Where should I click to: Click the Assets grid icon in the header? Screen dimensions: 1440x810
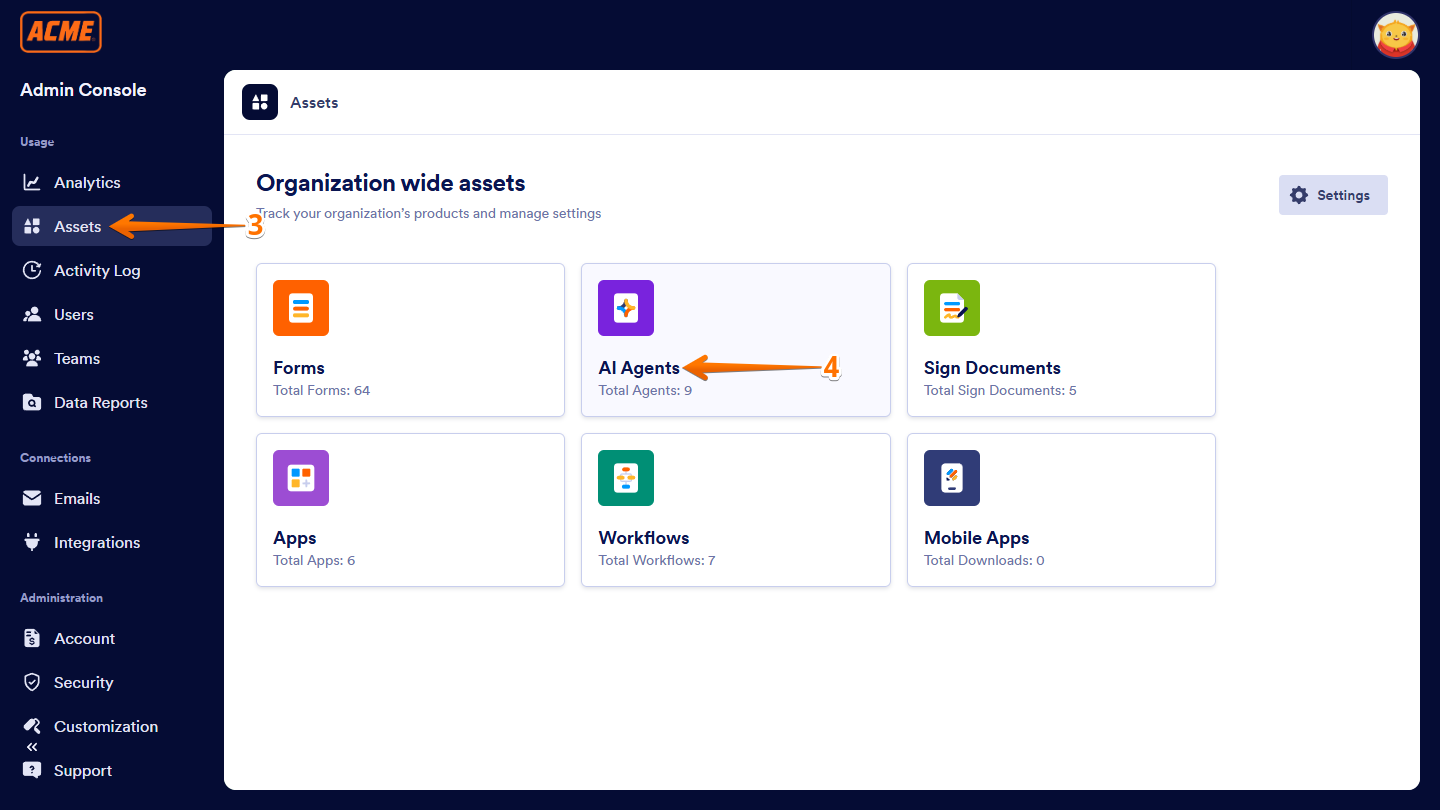259,102
